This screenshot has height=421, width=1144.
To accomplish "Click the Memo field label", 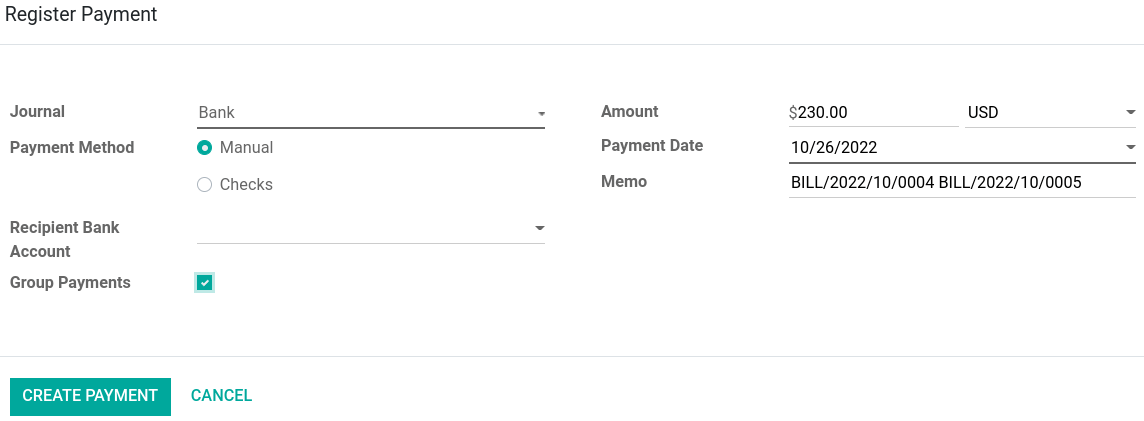I will pos(624,182).
